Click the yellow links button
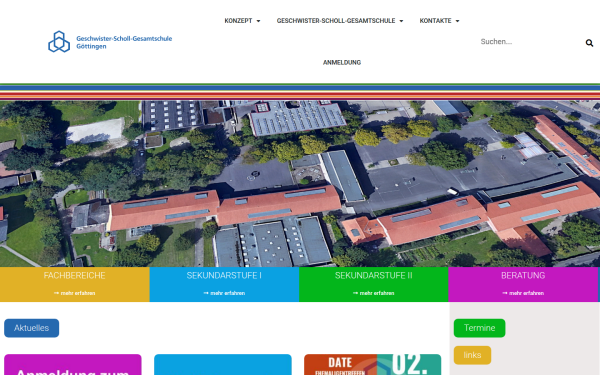Screen dimensions: 600x375 pyautogui.click(x=472, y=355)
